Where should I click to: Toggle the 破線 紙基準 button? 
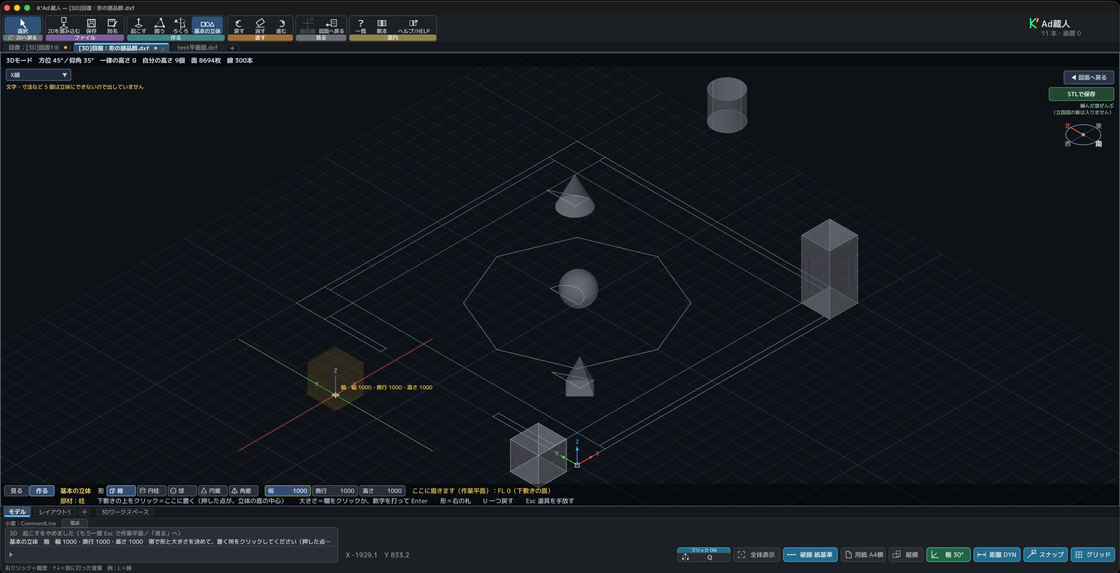click(x=810, y=554)
